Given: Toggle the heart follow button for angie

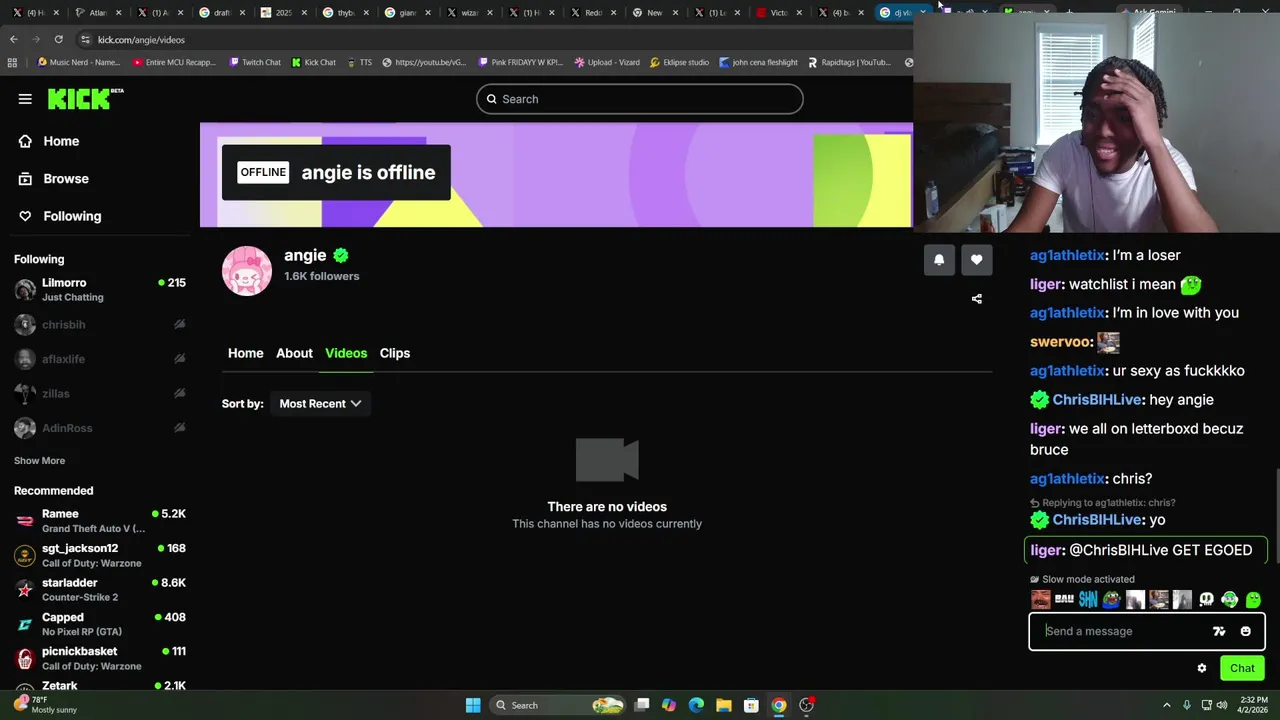Looking at the screenshot, I should click(977, 260).
